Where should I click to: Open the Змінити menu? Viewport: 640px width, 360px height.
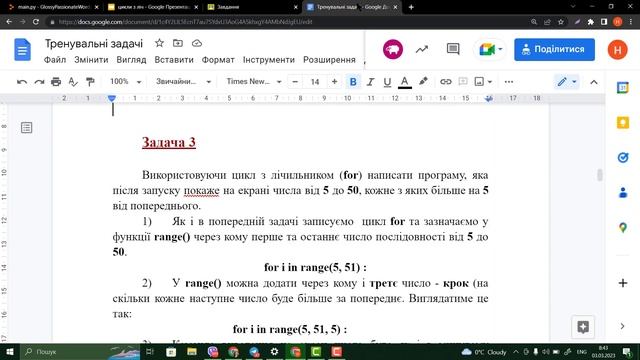tap(91, 60)
